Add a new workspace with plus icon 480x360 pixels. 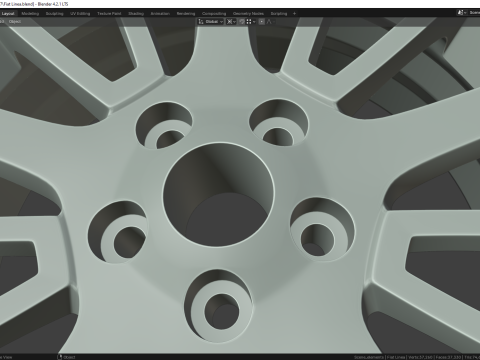click(294, 14)
